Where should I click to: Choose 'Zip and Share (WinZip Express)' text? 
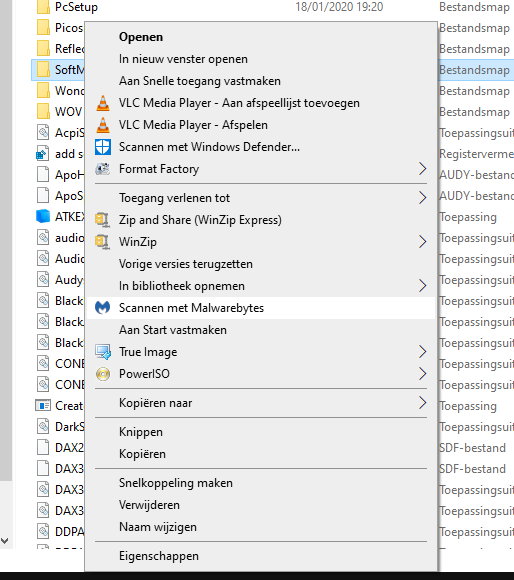(200, 220)
